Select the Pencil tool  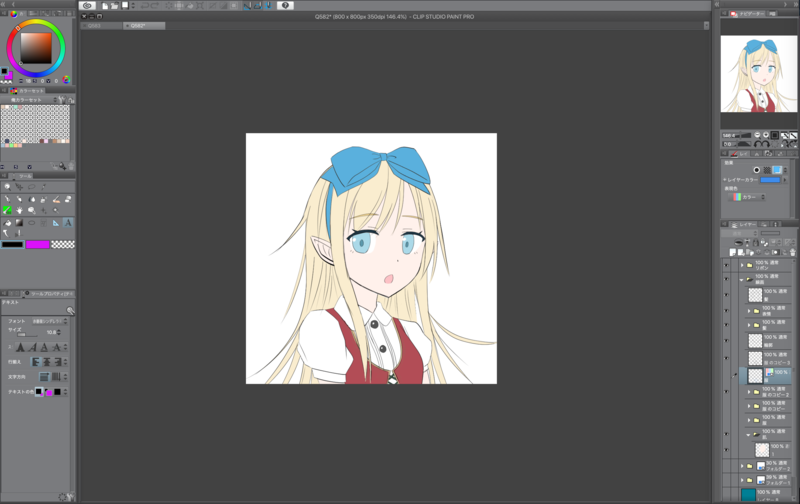[x=19, y=199]
